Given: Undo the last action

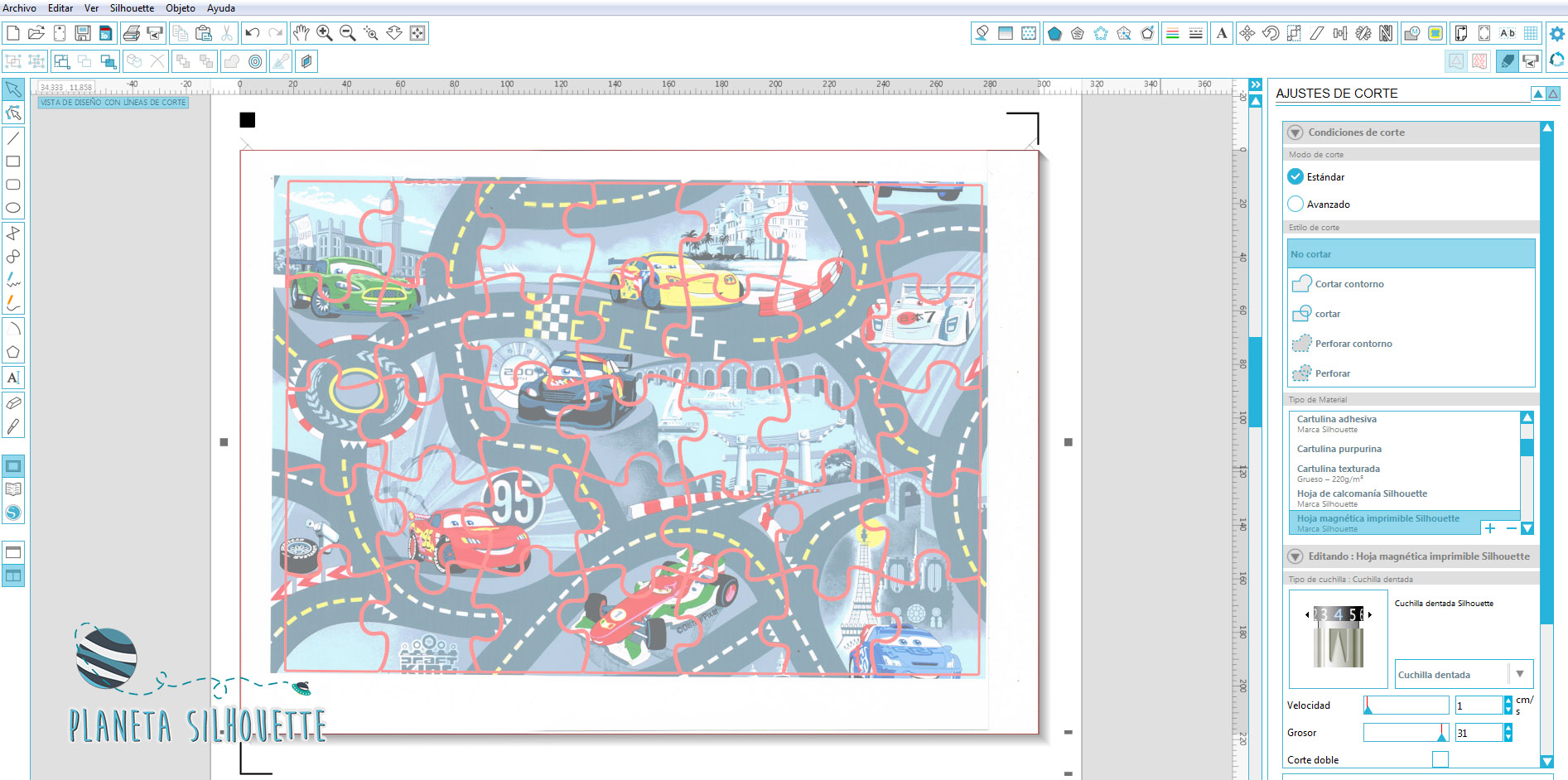Looking at the screenshot, I should click(253, 33).
